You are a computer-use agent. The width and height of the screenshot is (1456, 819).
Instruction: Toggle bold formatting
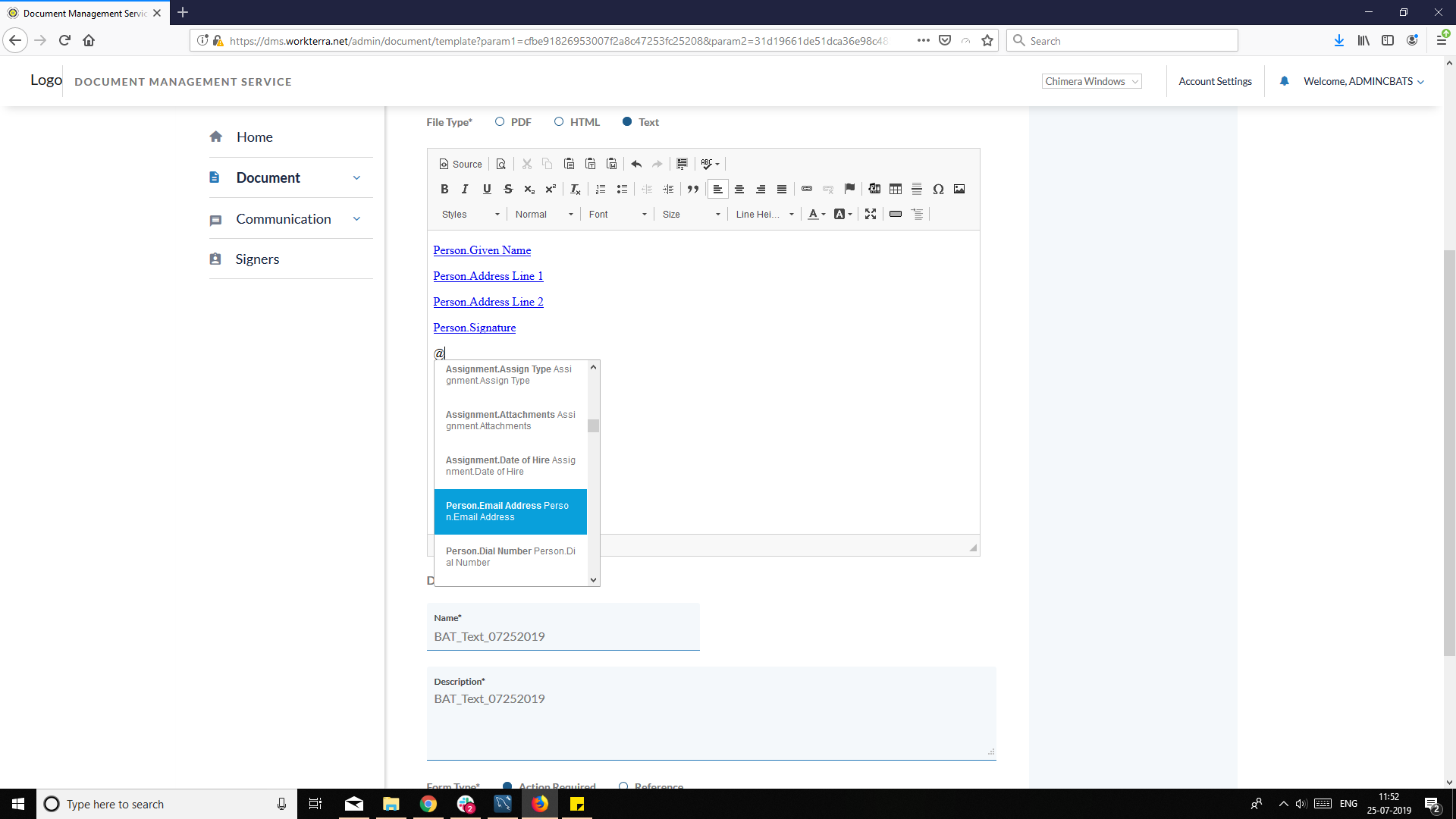click(x=444, y=189)
